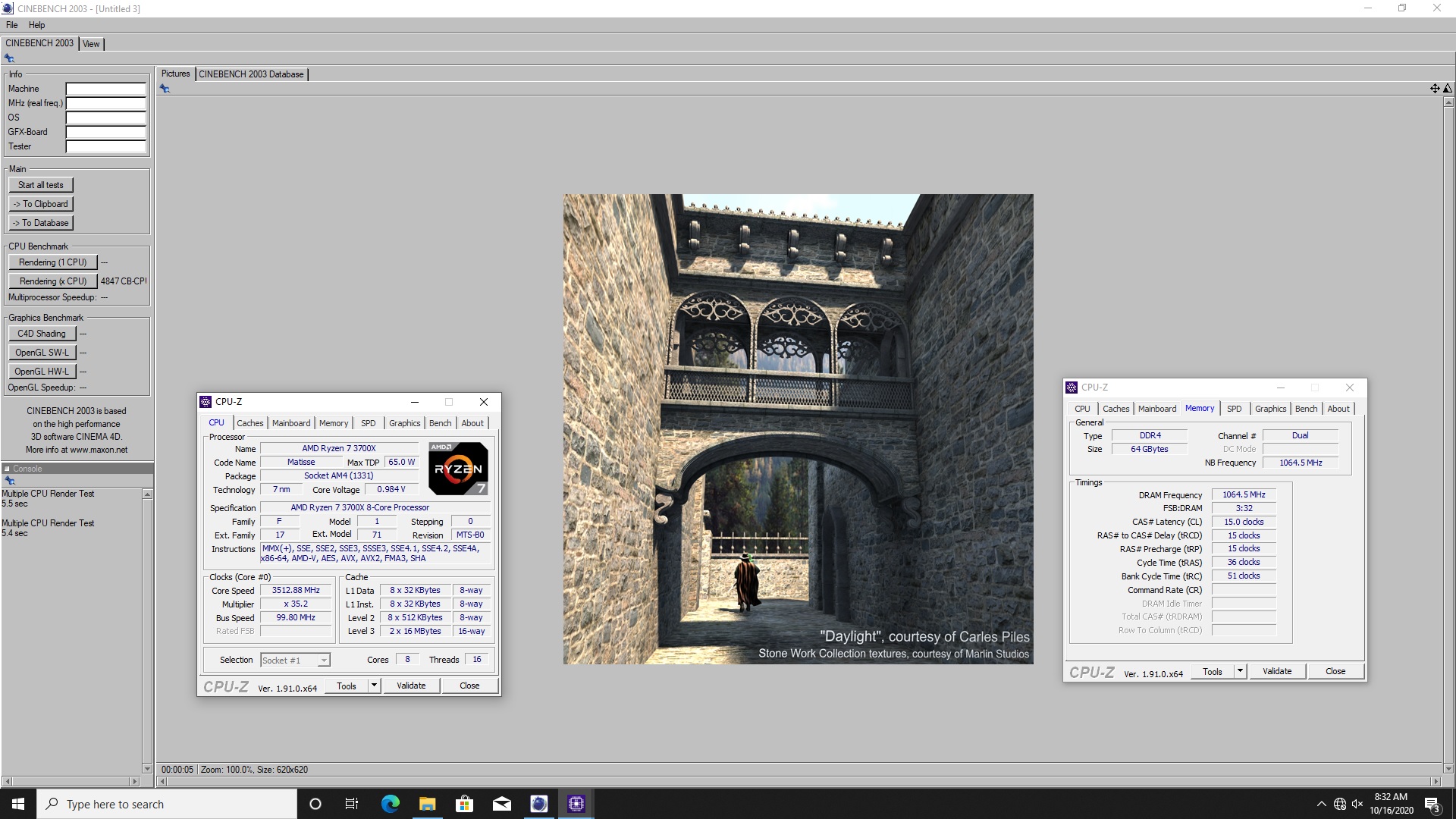The height and width of the screenshot is (819, 1456).
Task: Open Cortana from the taskbar
Action: [x=315, y=804]
